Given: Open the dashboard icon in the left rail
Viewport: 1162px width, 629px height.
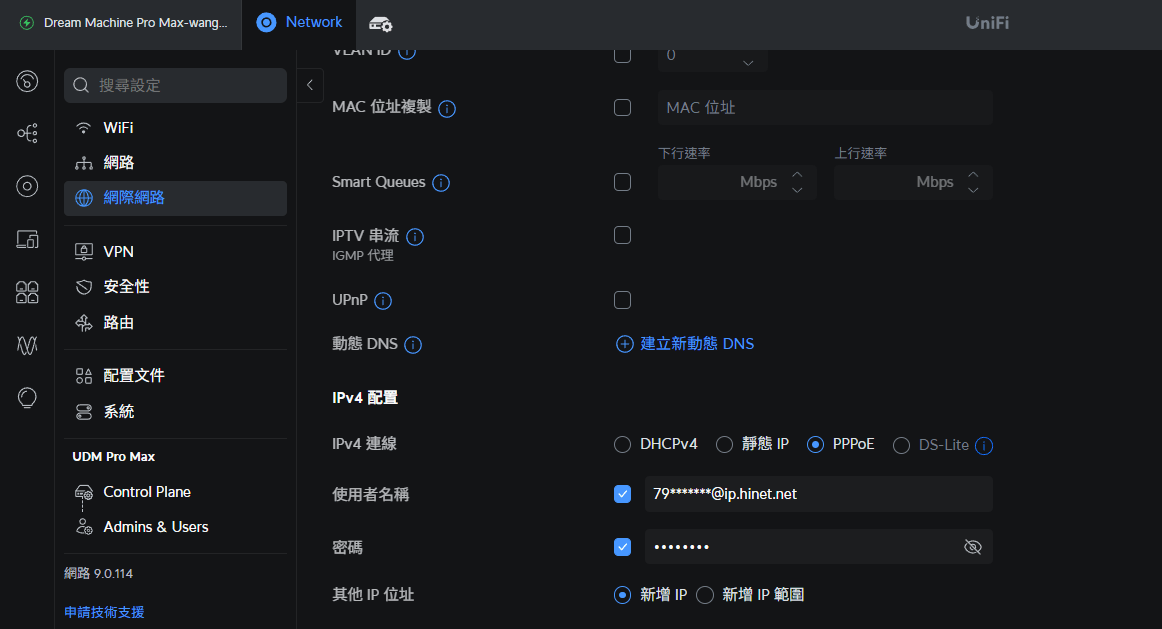Looking at the screenshot, I should (x=27, y=81).
